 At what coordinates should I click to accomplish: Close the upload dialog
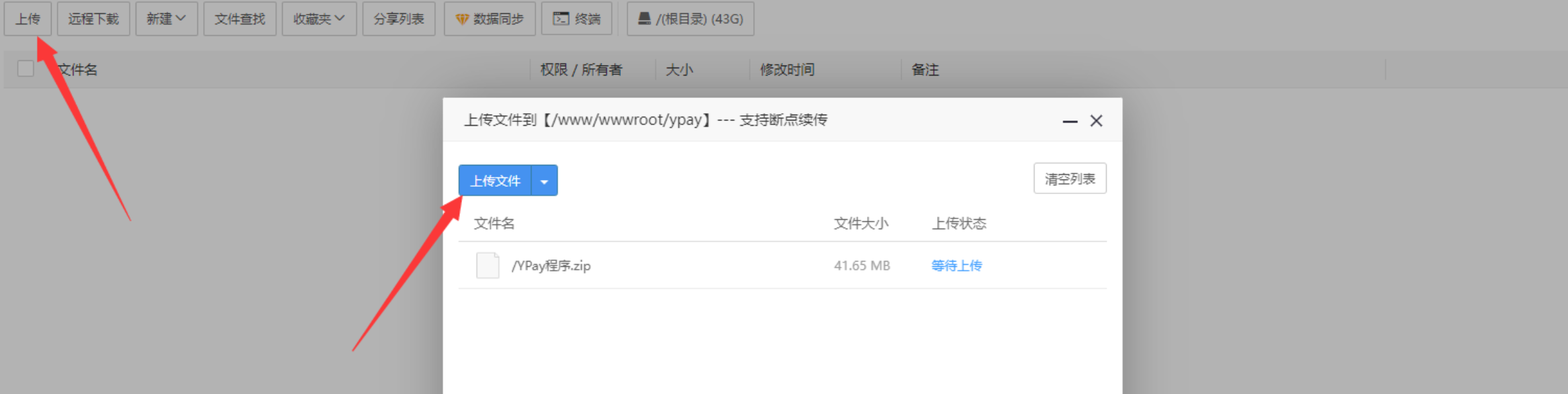pyautogui.click(x=1096, y=121)
